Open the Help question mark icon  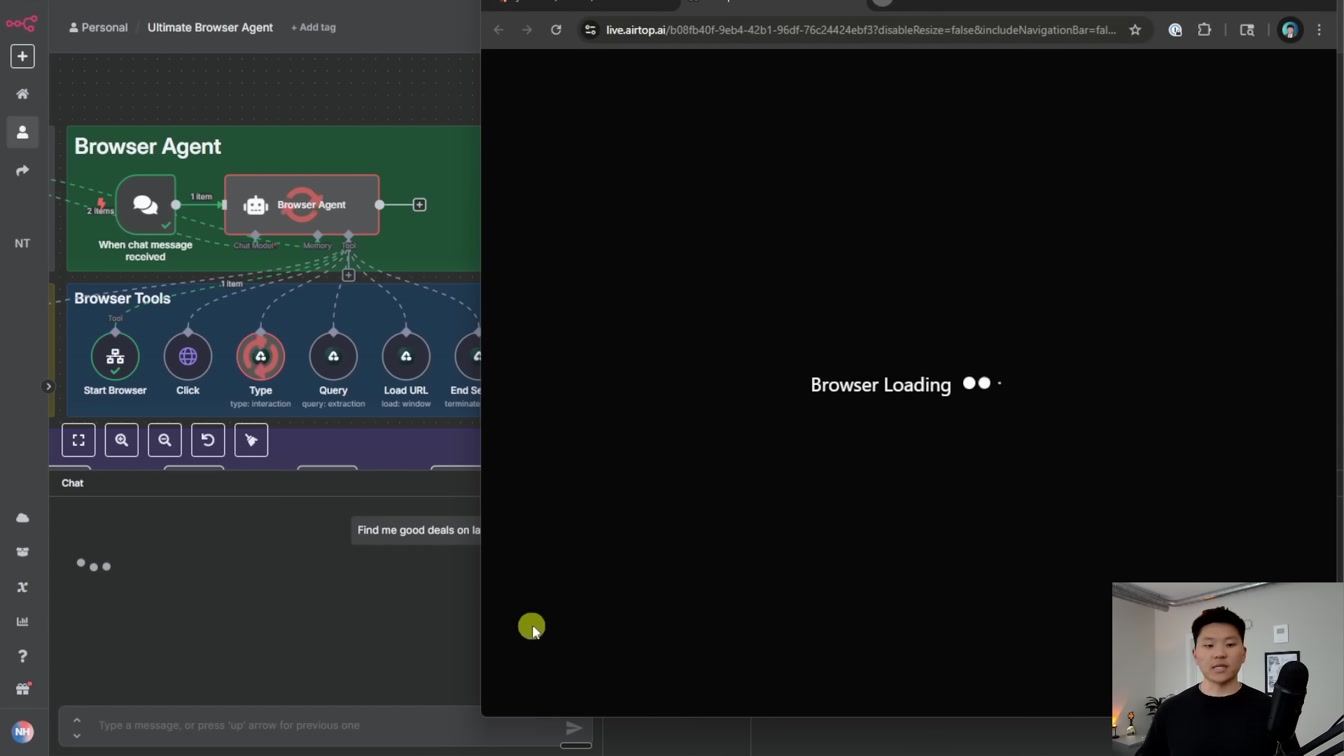(22, 656)
